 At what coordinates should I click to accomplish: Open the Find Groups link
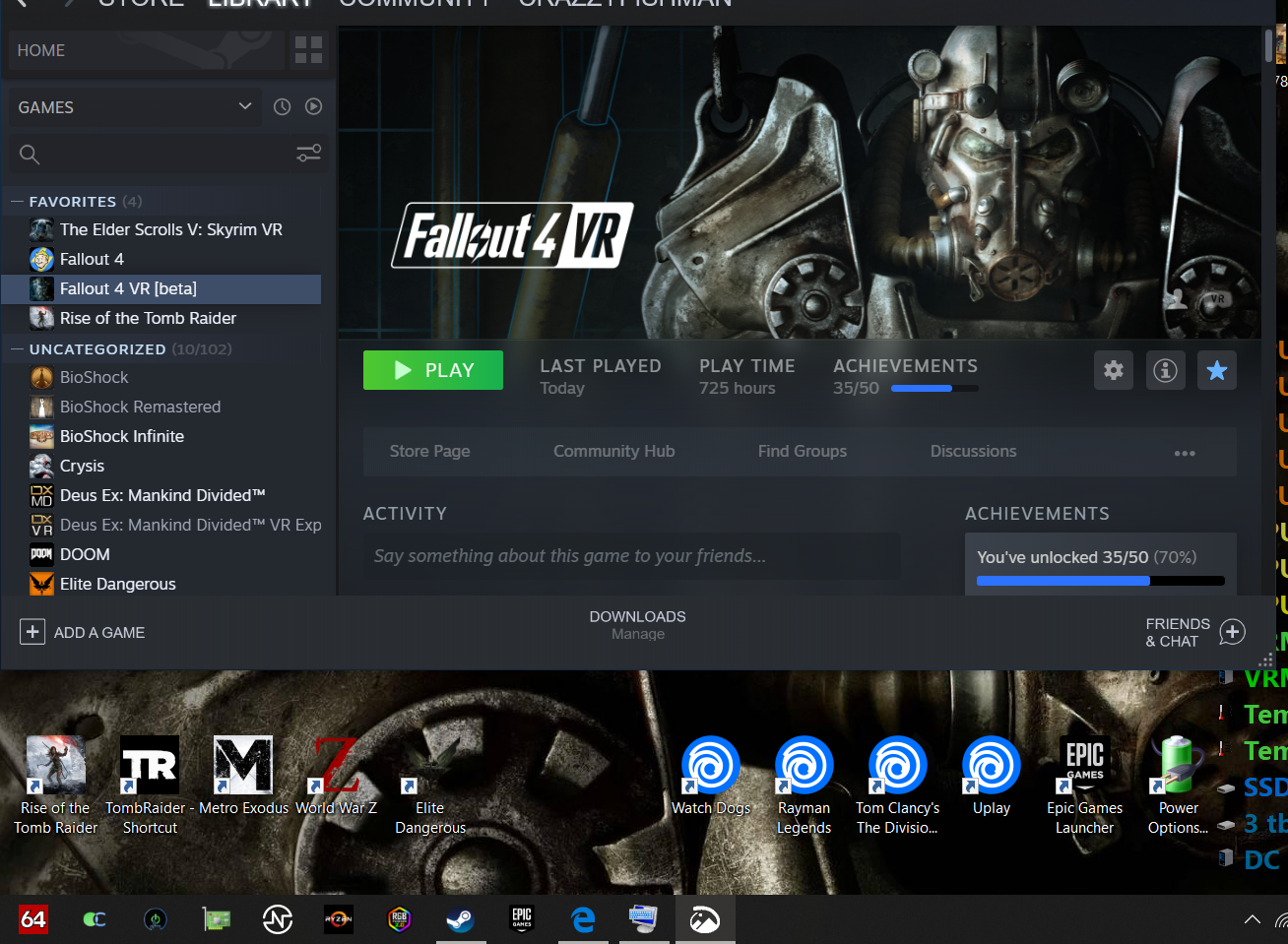[803, 451]
